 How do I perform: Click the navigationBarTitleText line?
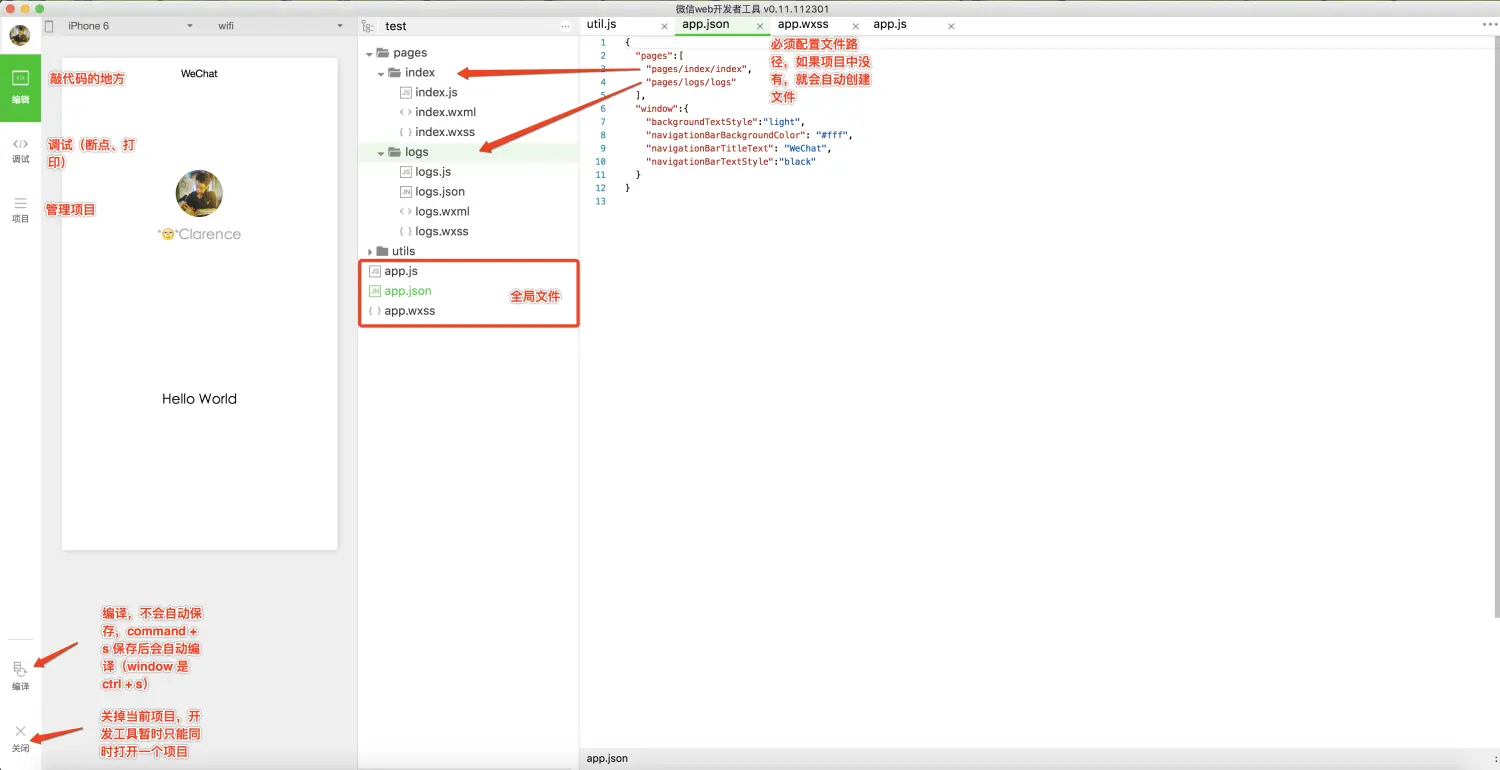coord(738,148)
